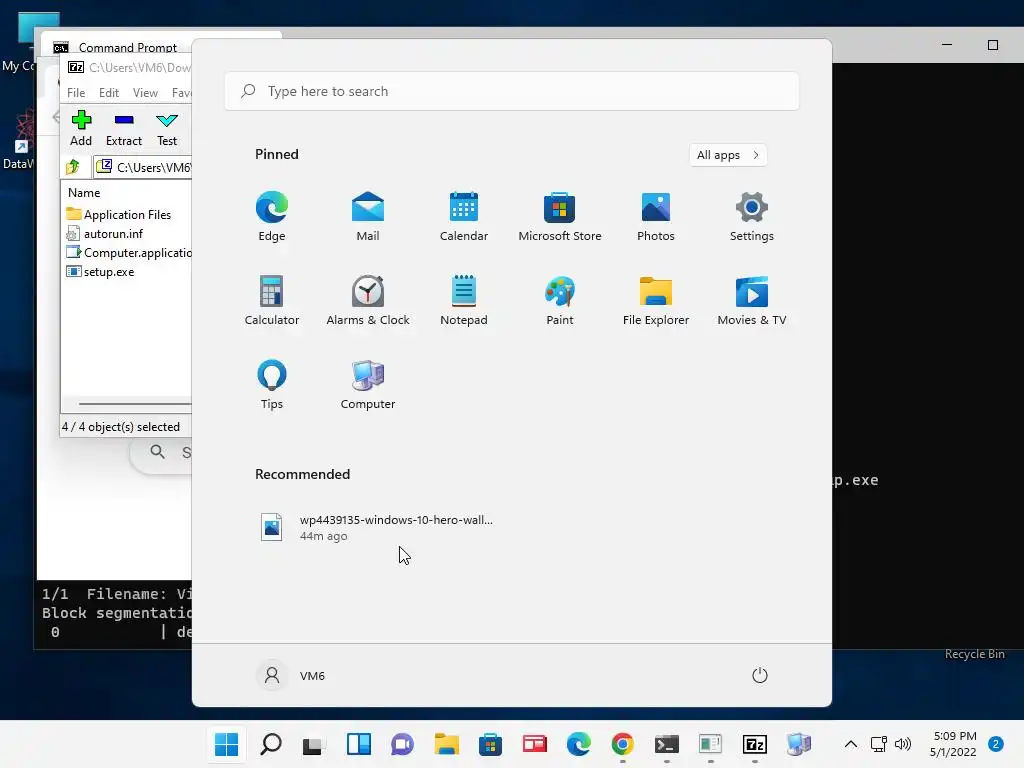1024x768 pixels.
Task: Open File Explorer from taskbar
Action: (x=447, y=744)
